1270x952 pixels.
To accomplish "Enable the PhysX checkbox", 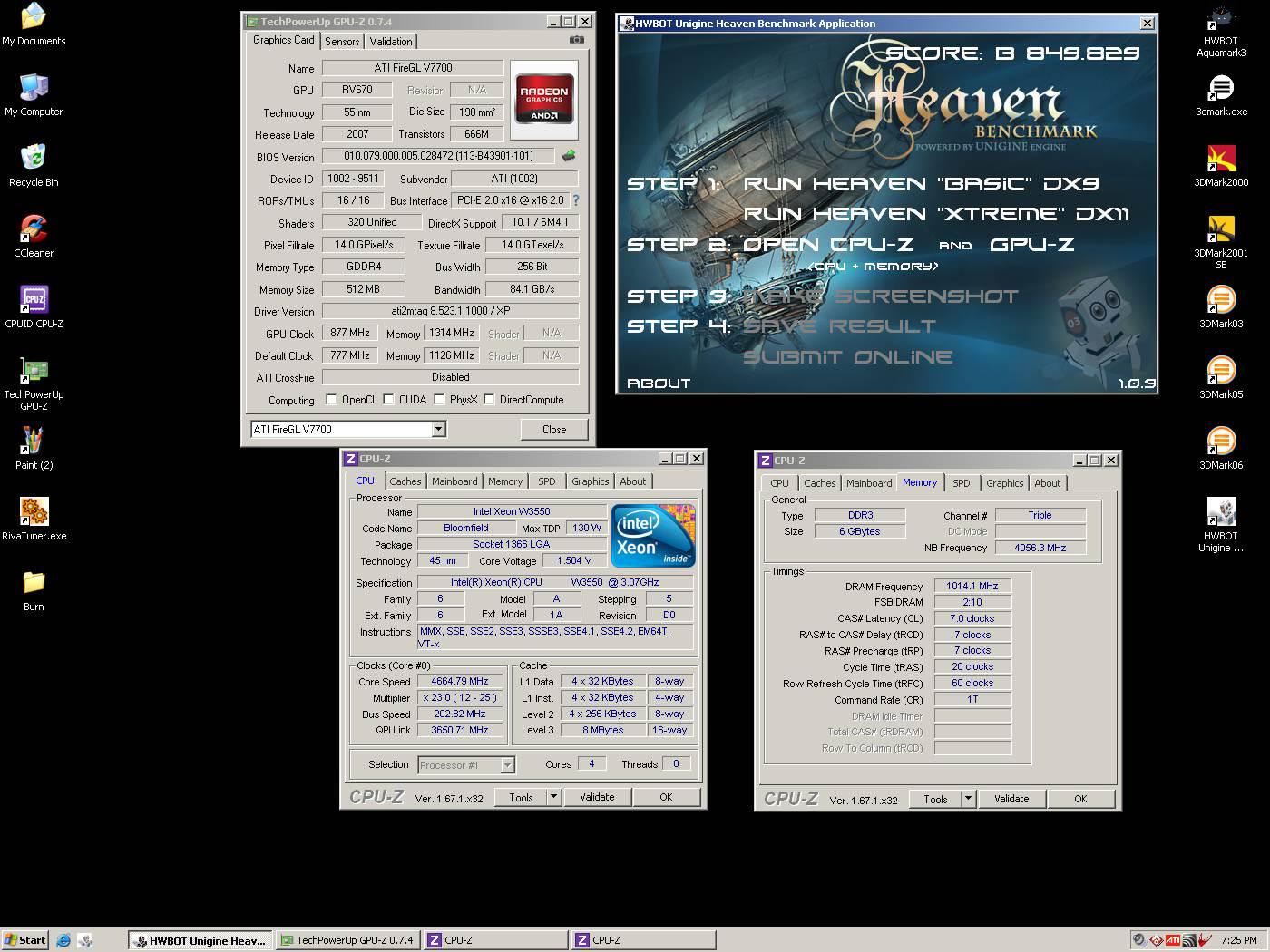I will click(439, 400).
